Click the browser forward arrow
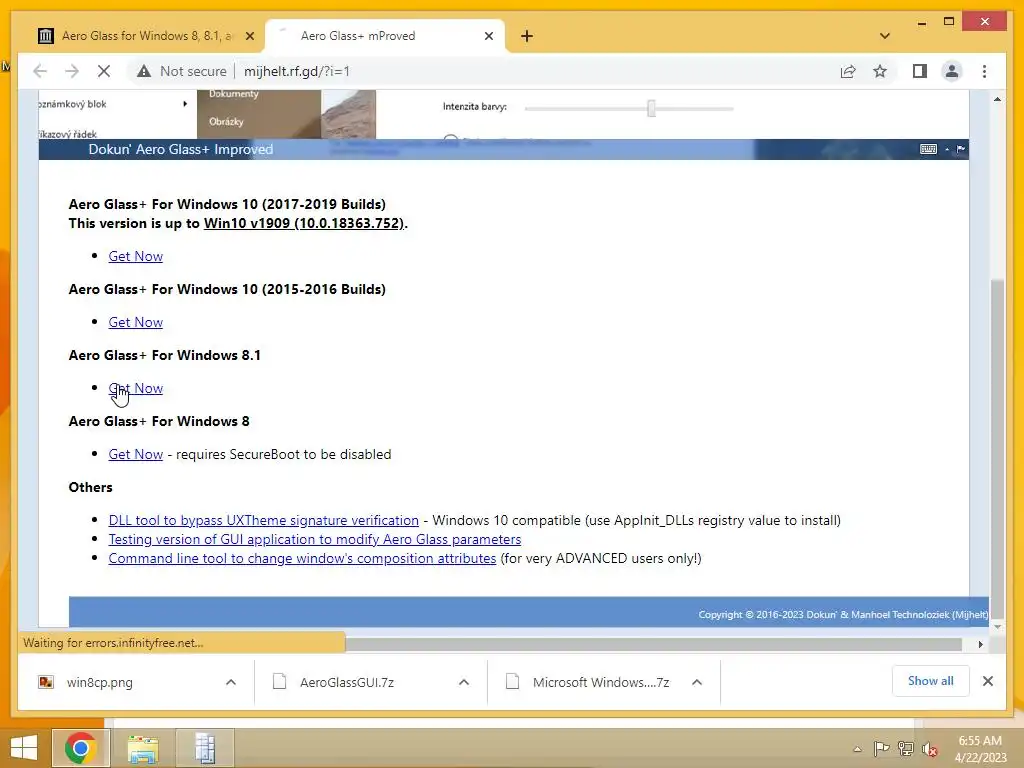The height and width of the screenshot is (768, 1024). coord(72,71)
